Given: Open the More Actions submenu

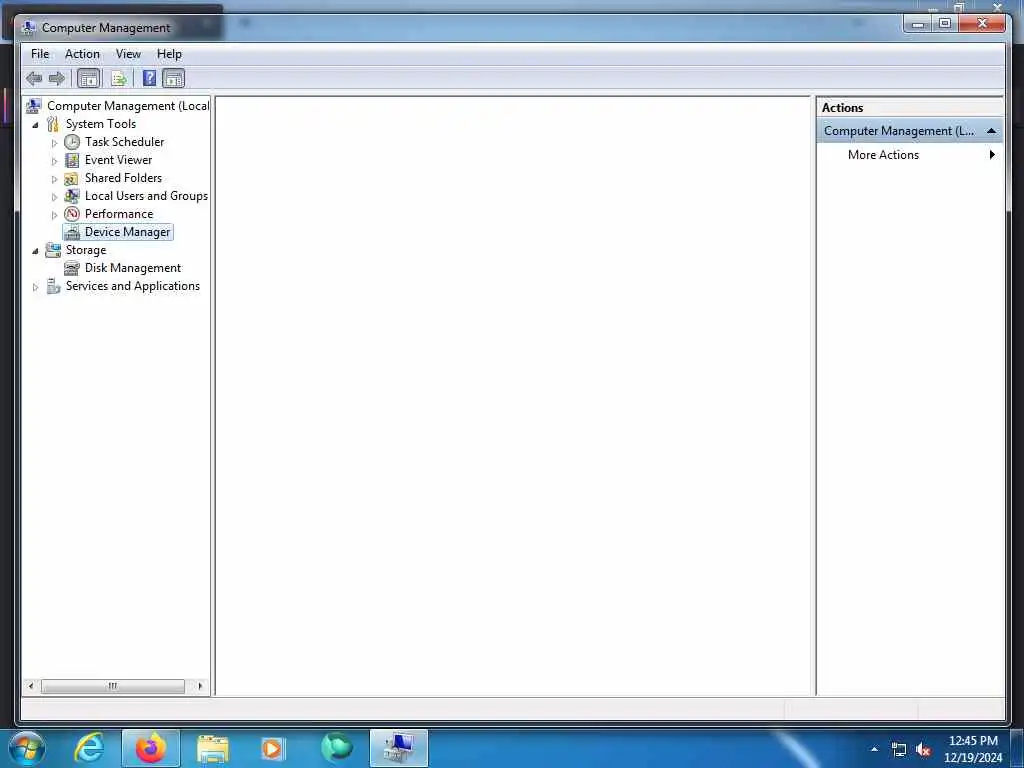Looking at the screenshot, I should click(910, 155).
